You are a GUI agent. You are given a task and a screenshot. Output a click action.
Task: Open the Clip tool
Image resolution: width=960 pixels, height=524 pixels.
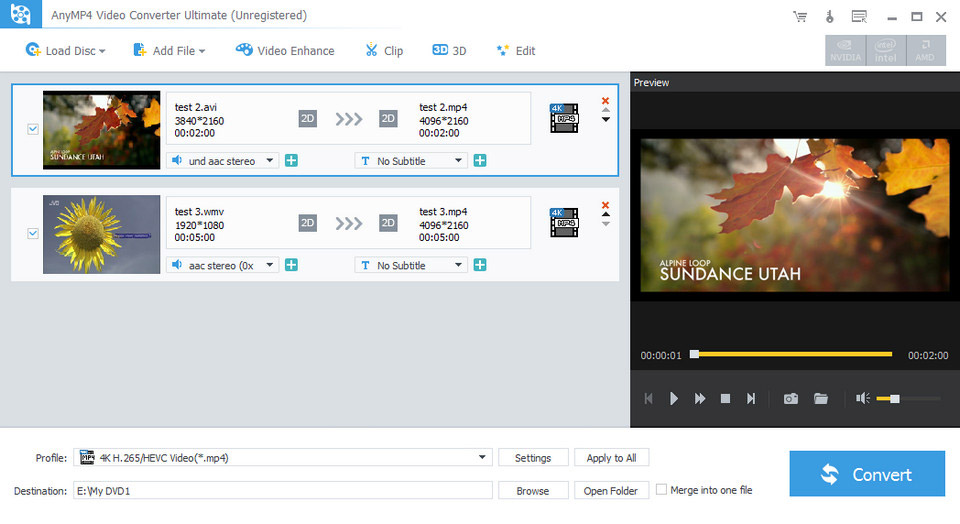tap(384, 51)
